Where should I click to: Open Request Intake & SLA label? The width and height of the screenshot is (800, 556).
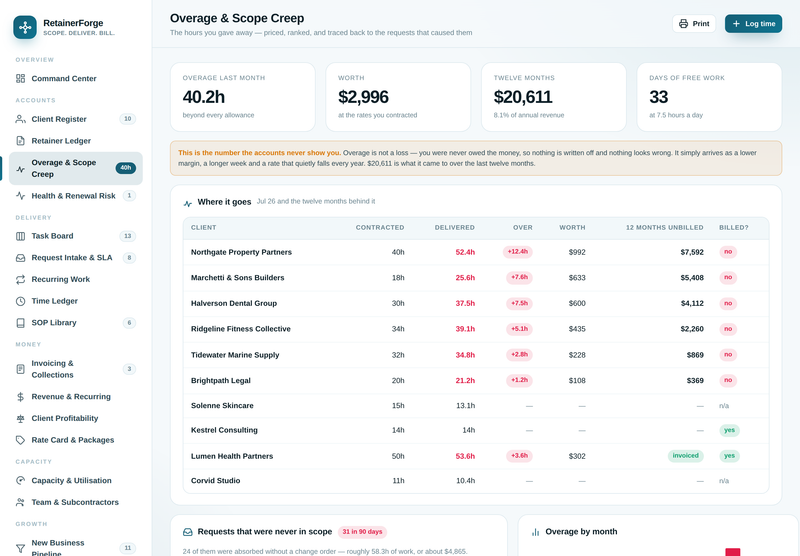coord(72,258)
